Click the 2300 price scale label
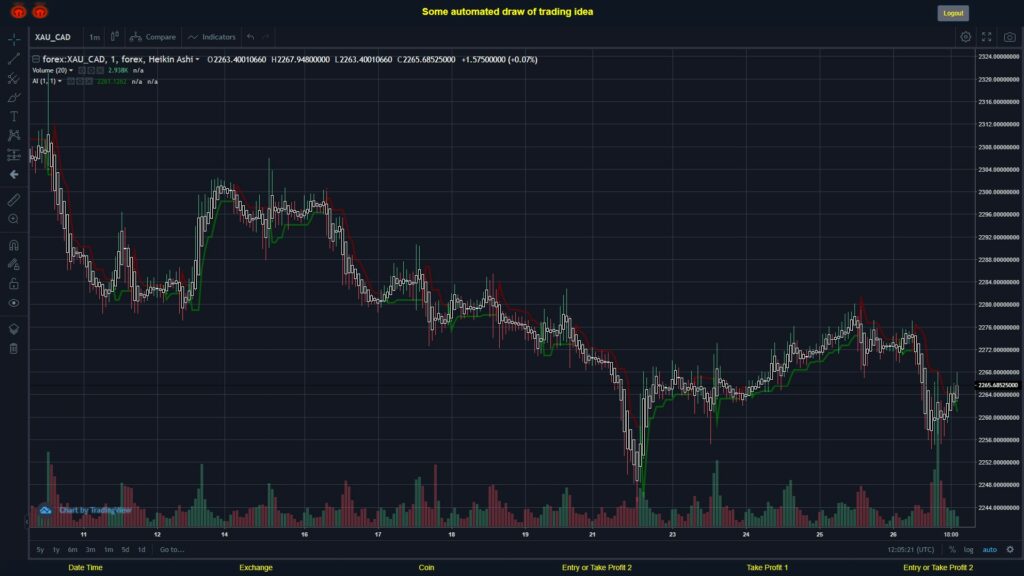This screenshot has height=576, width=1024. [999, 193]
